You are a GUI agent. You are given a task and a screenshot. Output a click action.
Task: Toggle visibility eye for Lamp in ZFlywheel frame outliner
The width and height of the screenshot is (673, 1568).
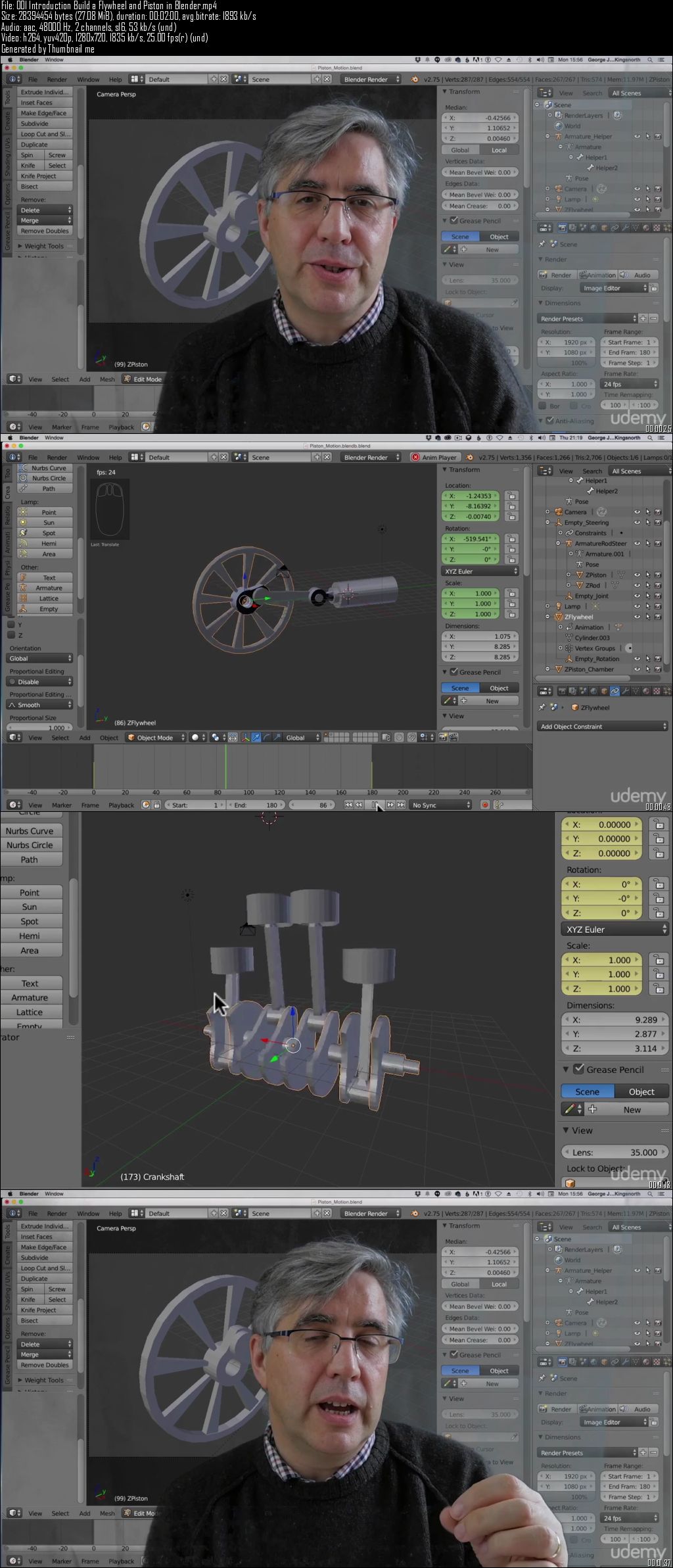[x=637, y=606]
